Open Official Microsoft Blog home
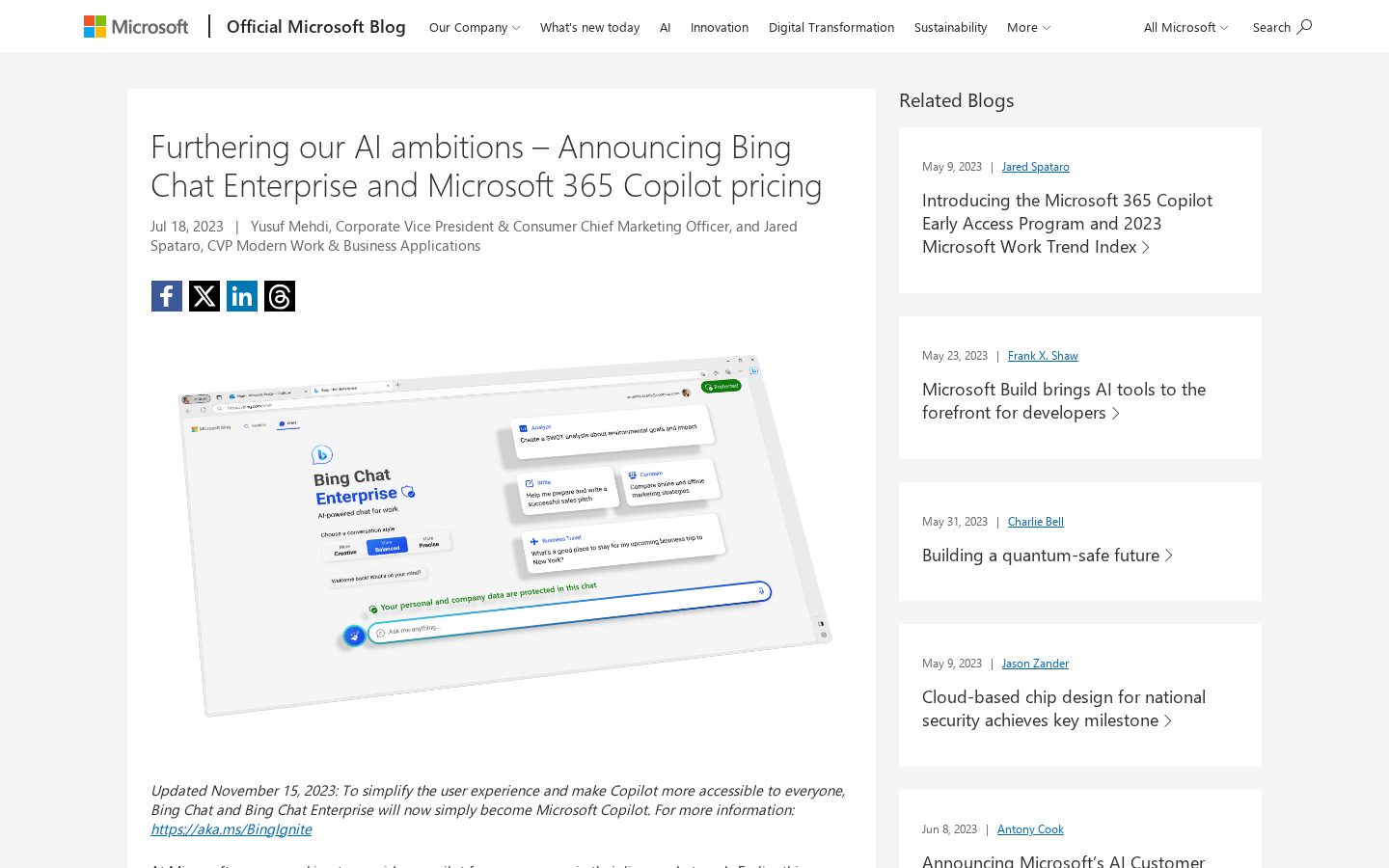 pyautogui.click(x=316, y=27)
